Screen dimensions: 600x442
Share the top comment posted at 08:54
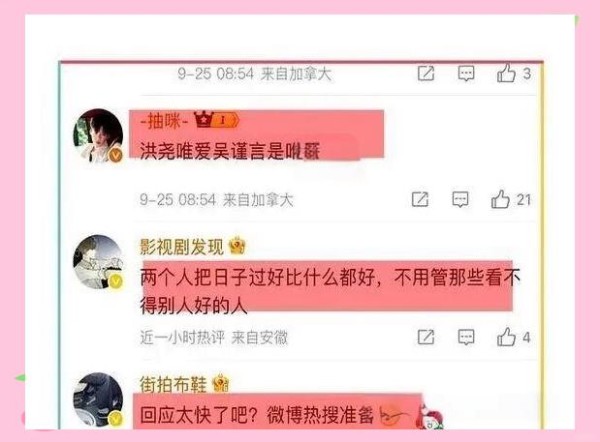coord(426,73)
